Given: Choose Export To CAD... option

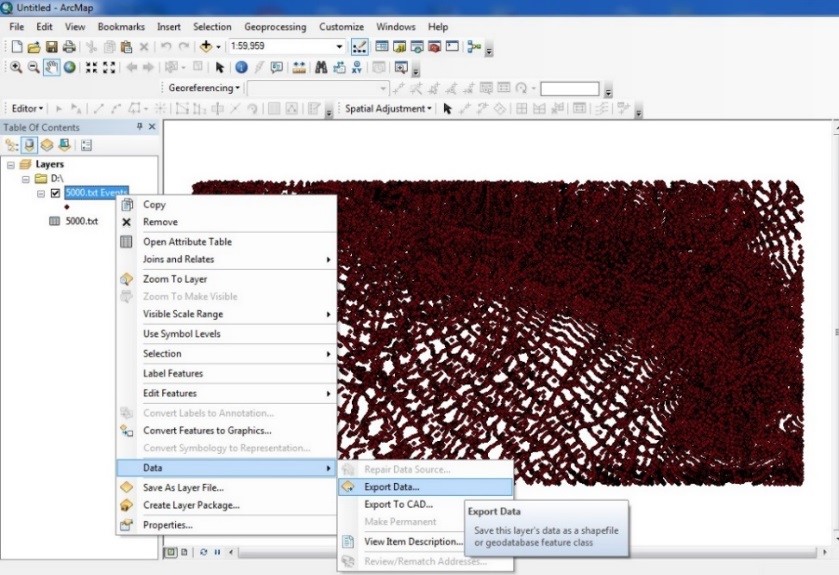Looking at the screenshot, I should point(425,504).
